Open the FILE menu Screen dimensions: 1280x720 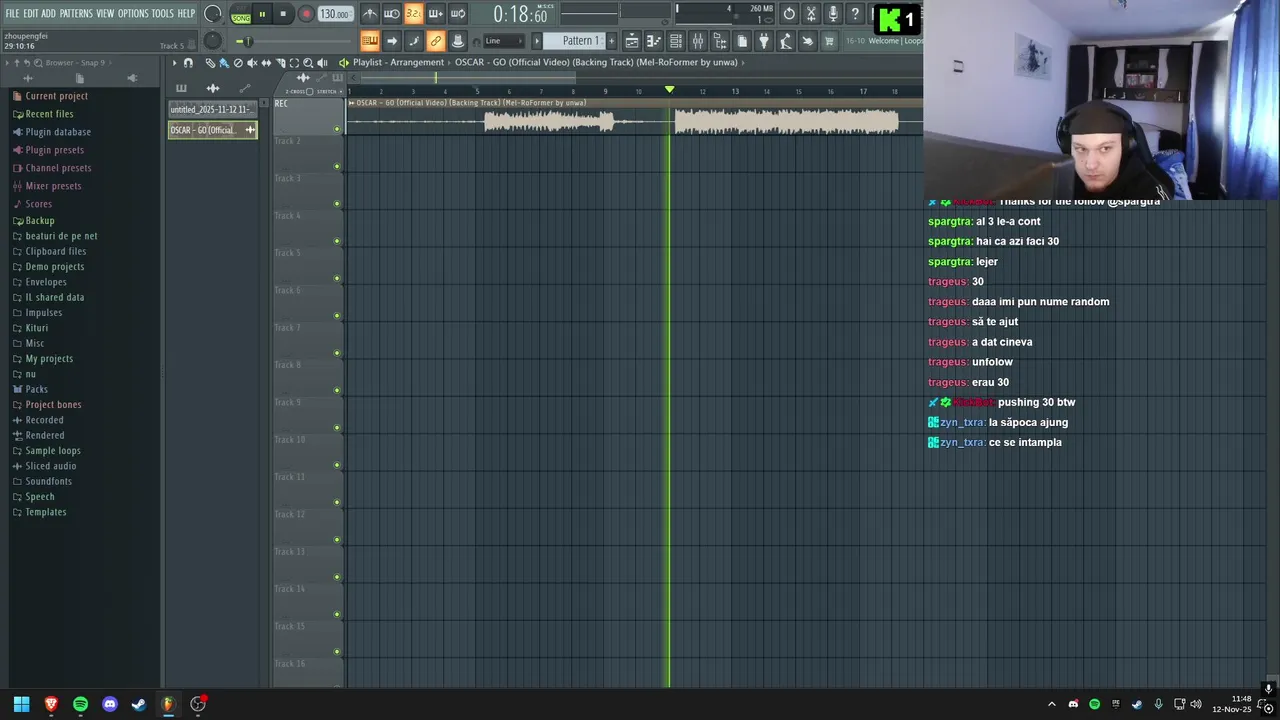[x=12, y=14]
